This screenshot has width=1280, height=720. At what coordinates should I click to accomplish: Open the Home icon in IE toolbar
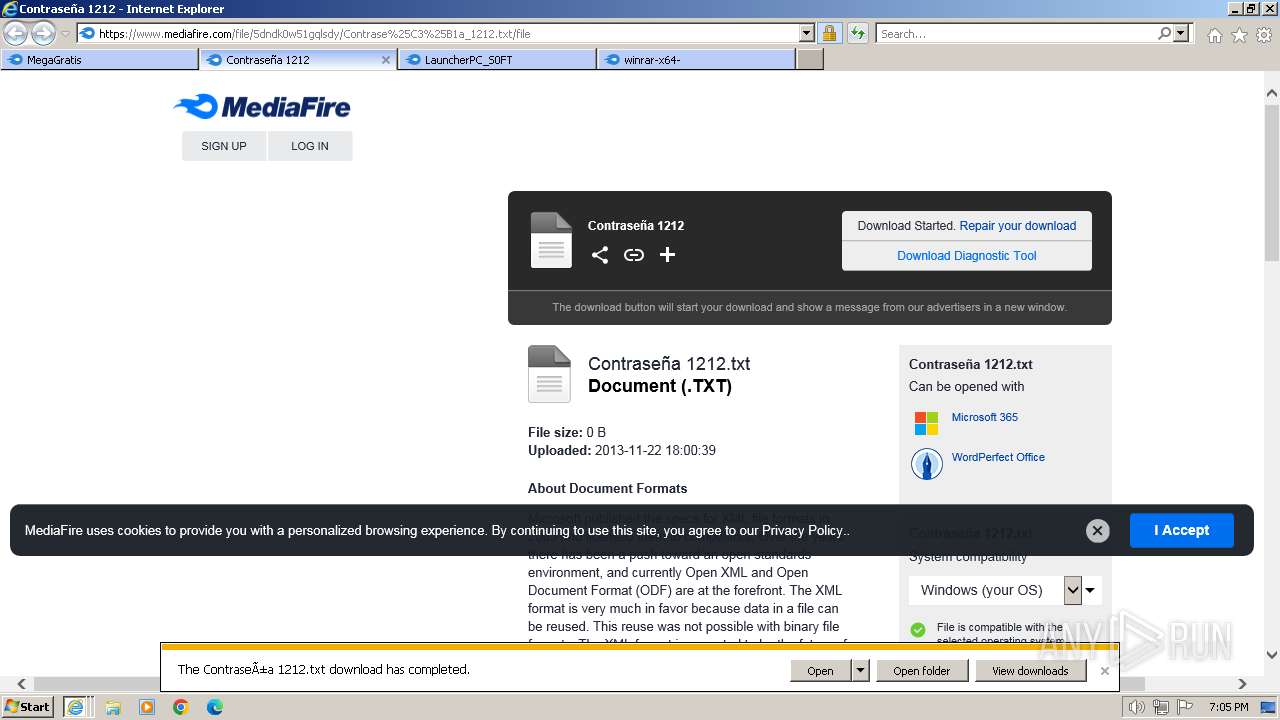click(1214, 35)
